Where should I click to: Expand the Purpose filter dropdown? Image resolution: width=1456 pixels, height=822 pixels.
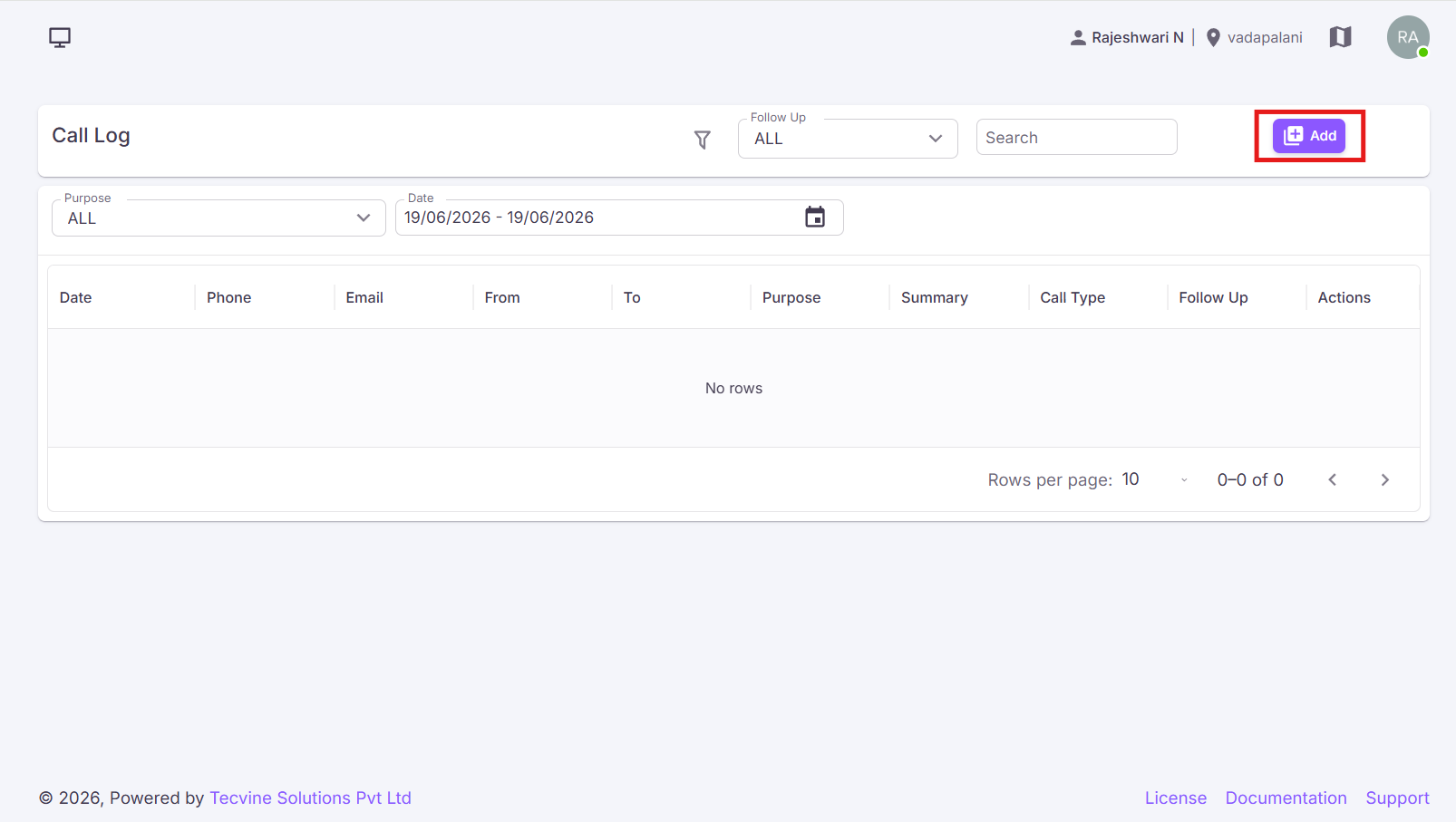tap(218, 218)
